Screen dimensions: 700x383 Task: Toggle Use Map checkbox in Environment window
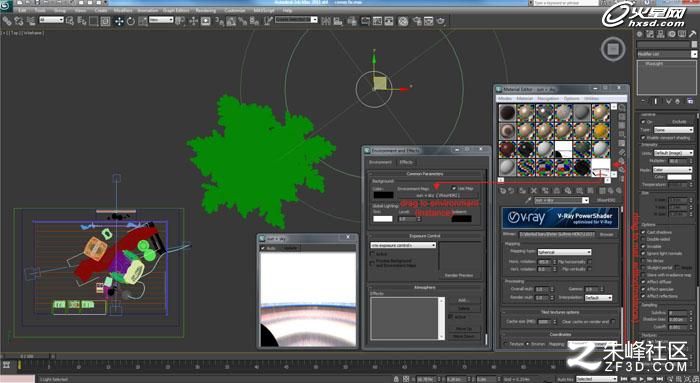454,188
